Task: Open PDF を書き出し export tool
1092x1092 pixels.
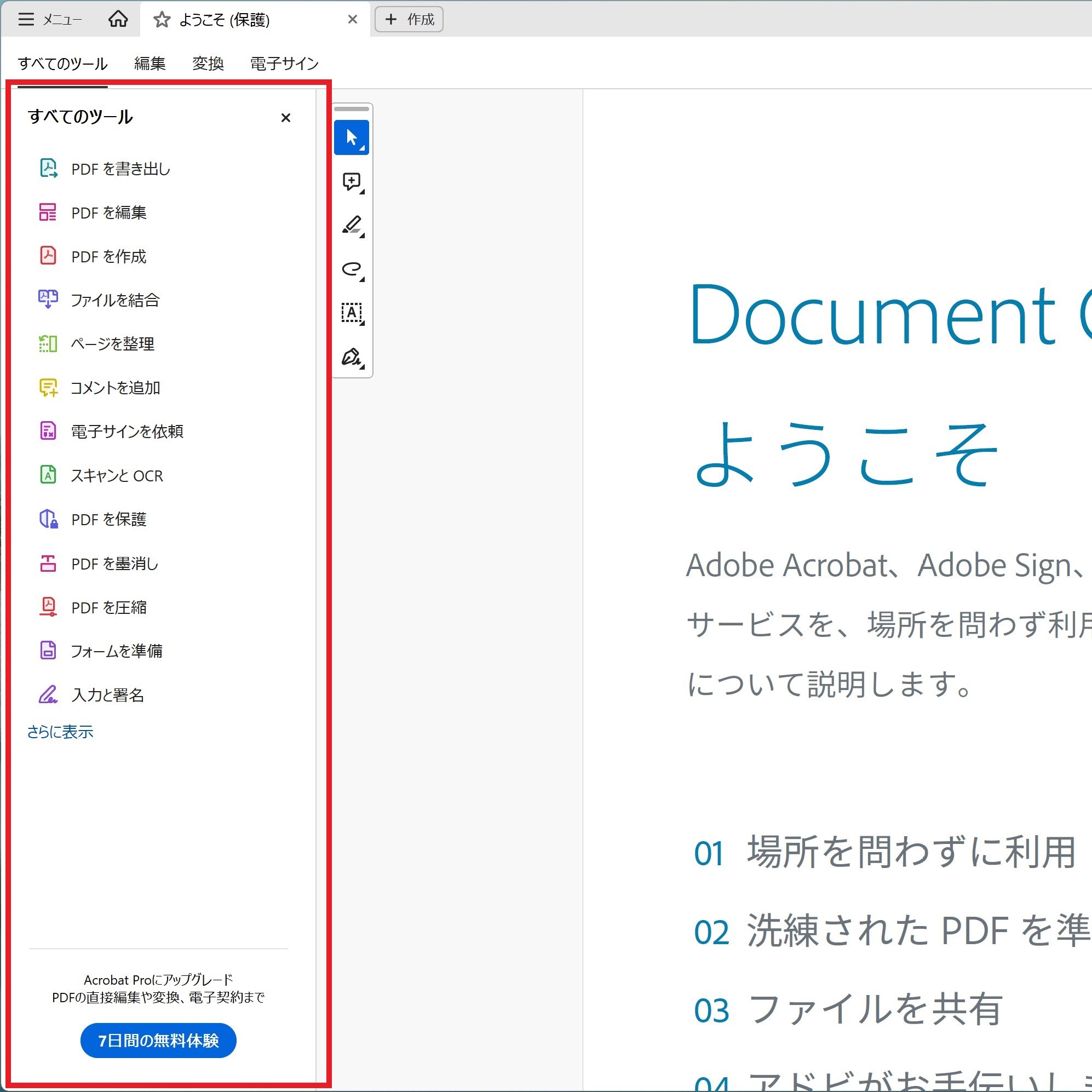Action: [120, 169]
